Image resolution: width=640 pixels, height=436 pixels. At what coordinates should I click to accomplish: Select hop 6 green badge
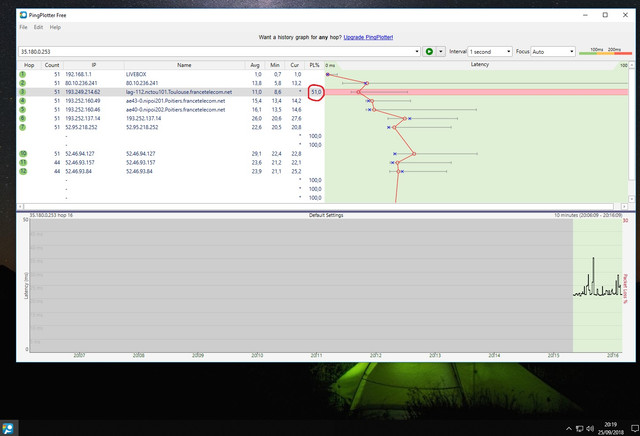click(22, 118)
